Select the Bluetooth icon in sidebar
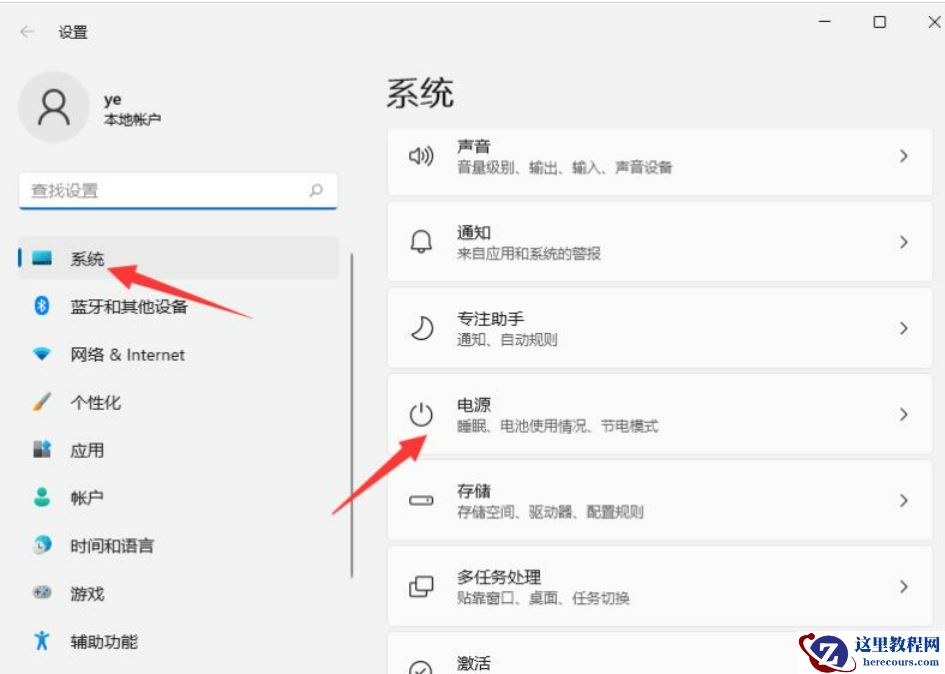The image size is (945, 674). coord(40,307)
